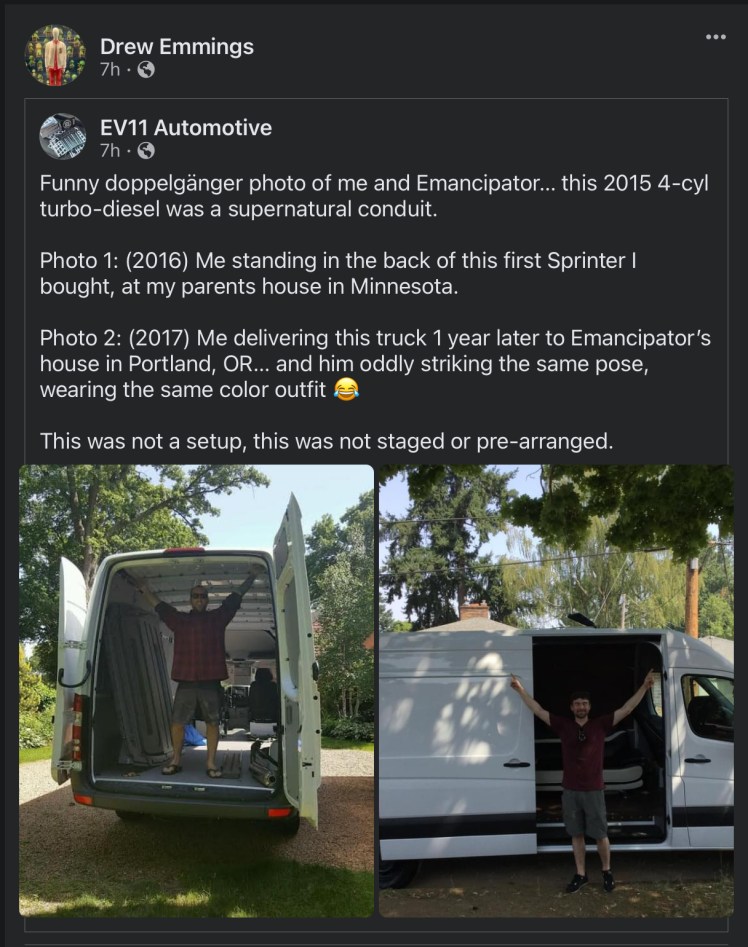Viewport: 748px width, 947px height.
Task: Click the public globe icon under Drew Emmings
Action: 146,70
